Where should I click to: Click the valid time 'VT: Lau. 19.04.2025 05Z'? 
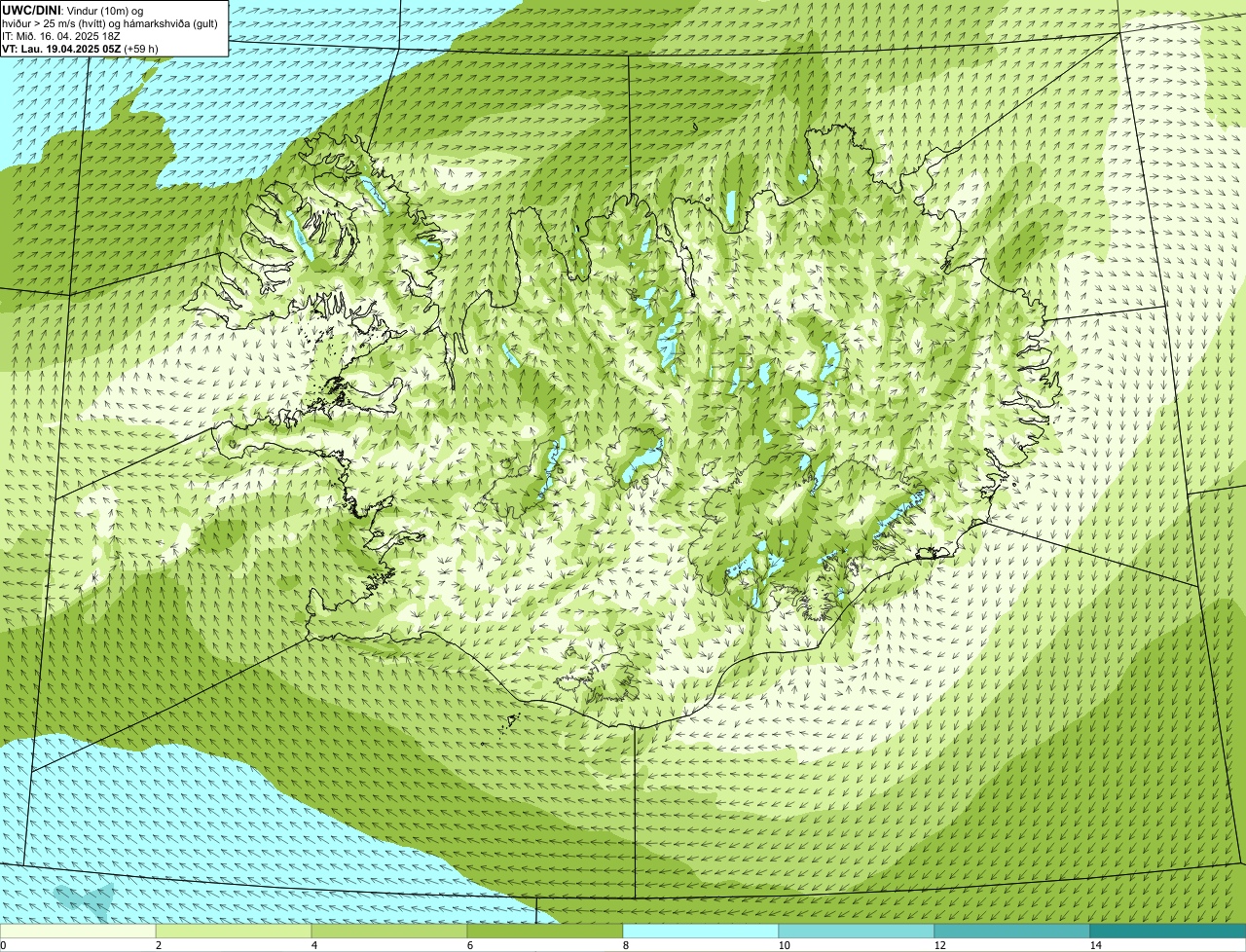pos(59,49)
